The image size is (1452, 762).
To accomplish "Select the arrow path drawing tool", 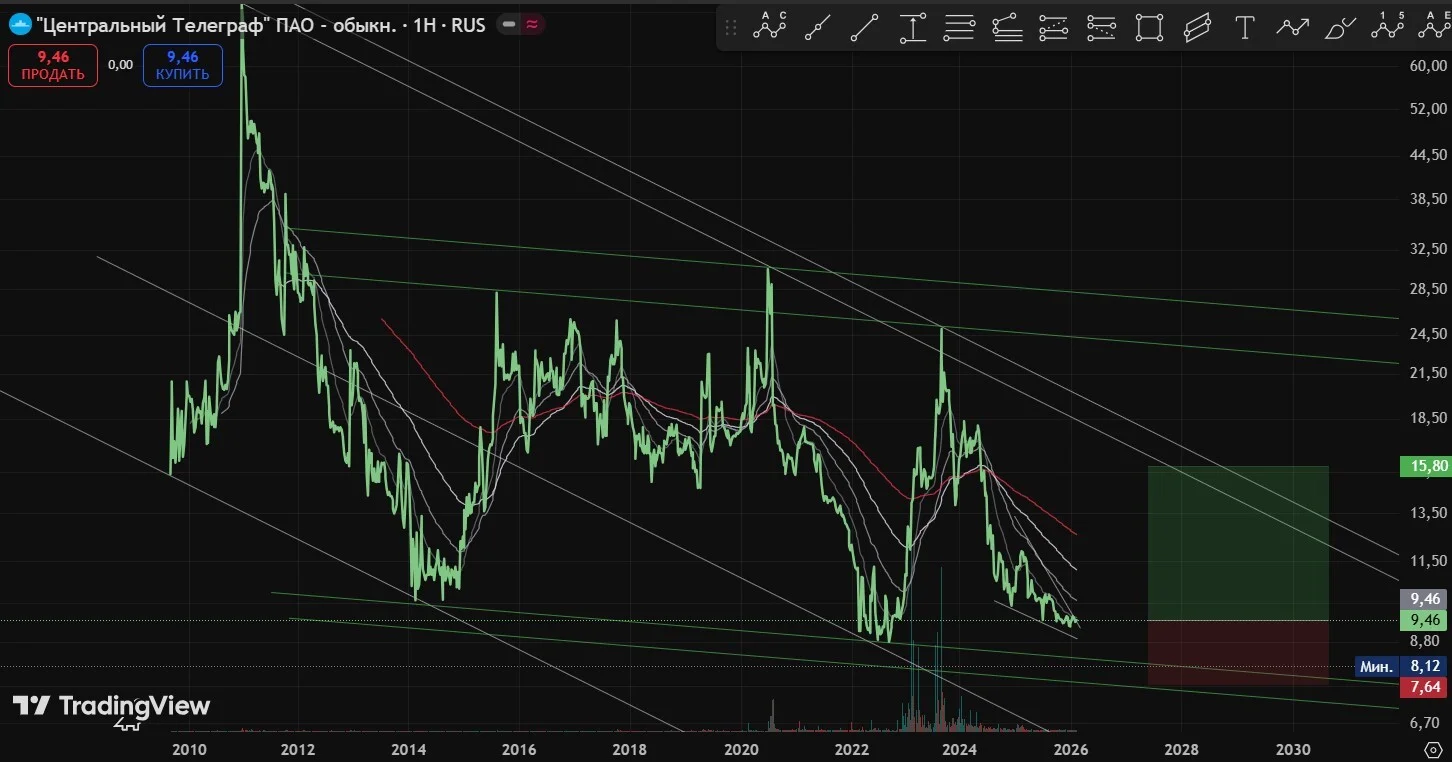I will tap(1292, 27).
